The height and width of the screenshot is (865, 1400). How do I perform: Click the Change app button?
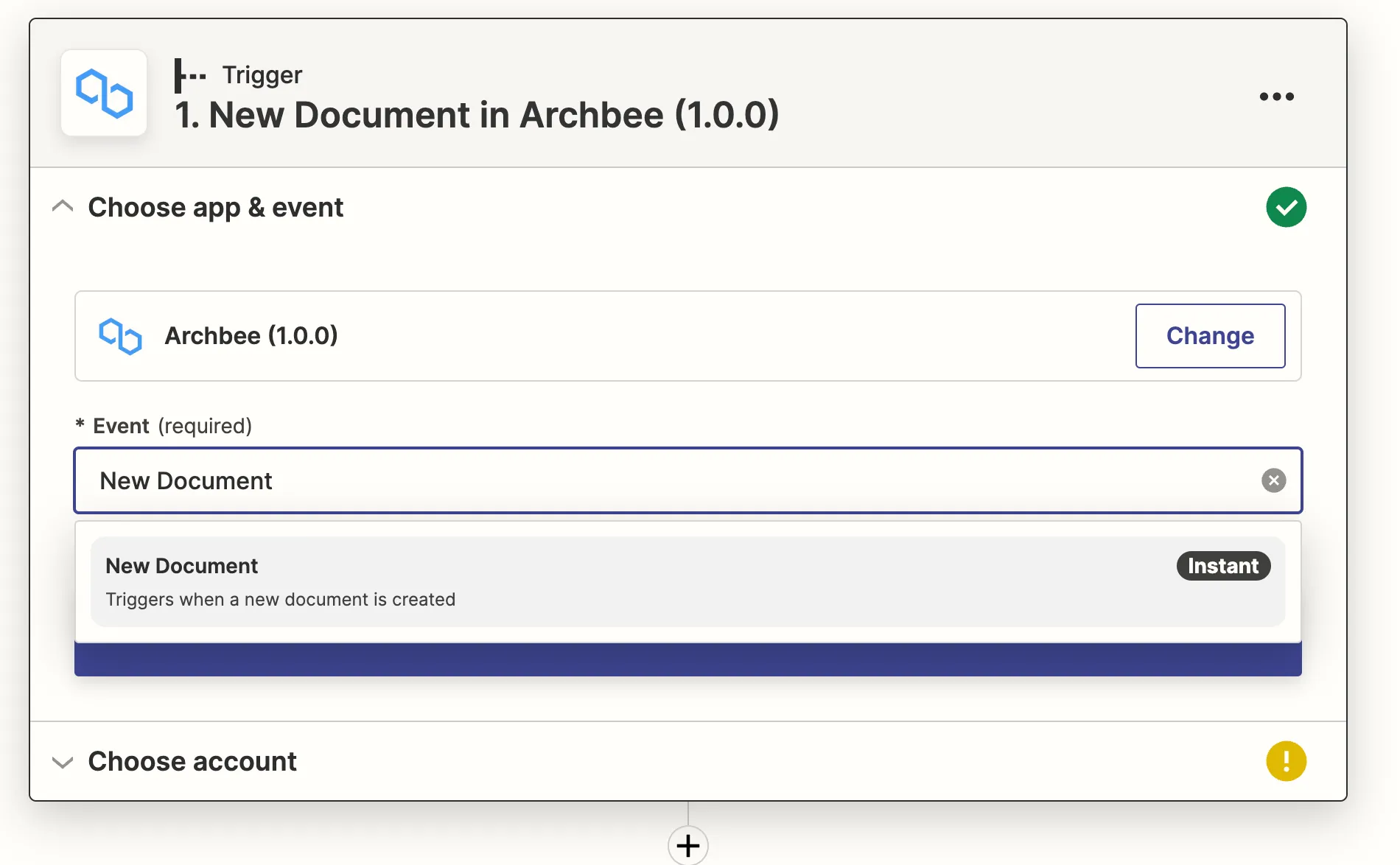(1210, 336)
